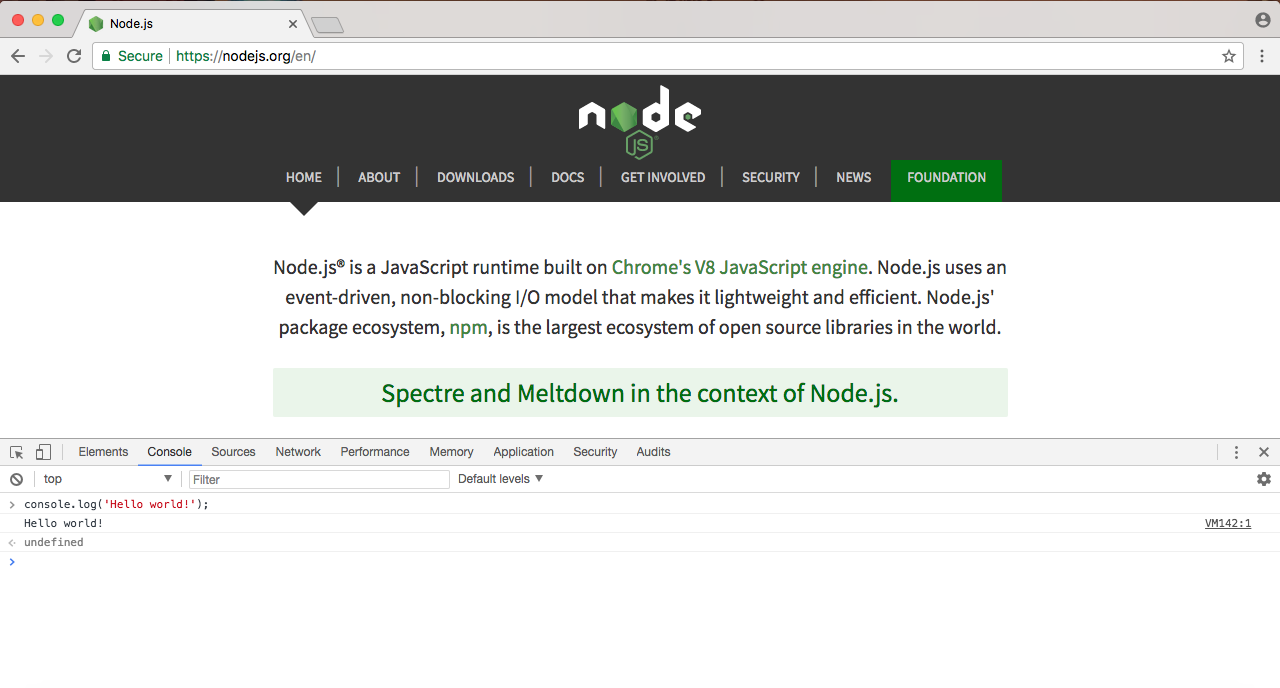Click the empty console prompt line
The image size is (1280, 688).
(x=640, y=562)
